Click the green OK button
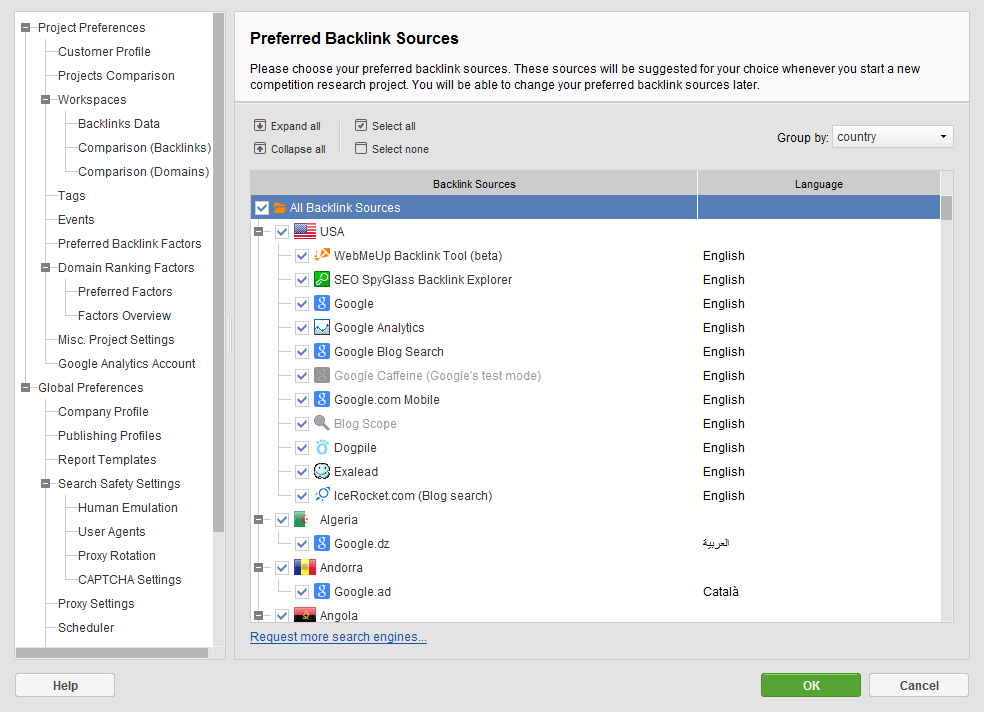The height and width of the screenshot is (712, 984). pyautogui.click(x=811, y=685)
